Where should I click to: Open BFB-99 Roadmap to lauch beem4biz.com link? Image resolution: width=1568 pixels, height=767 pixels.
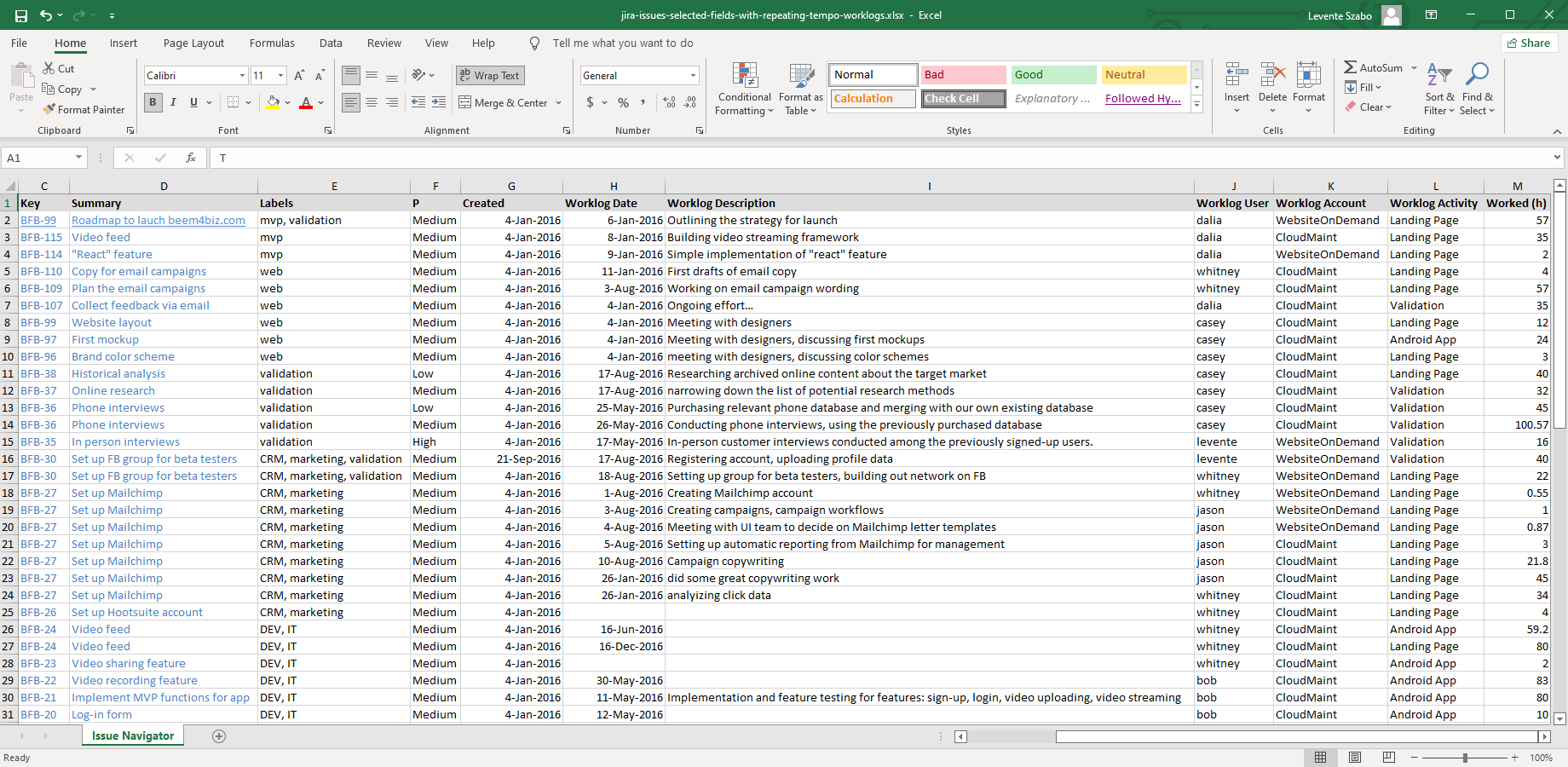tap(159, 221)
